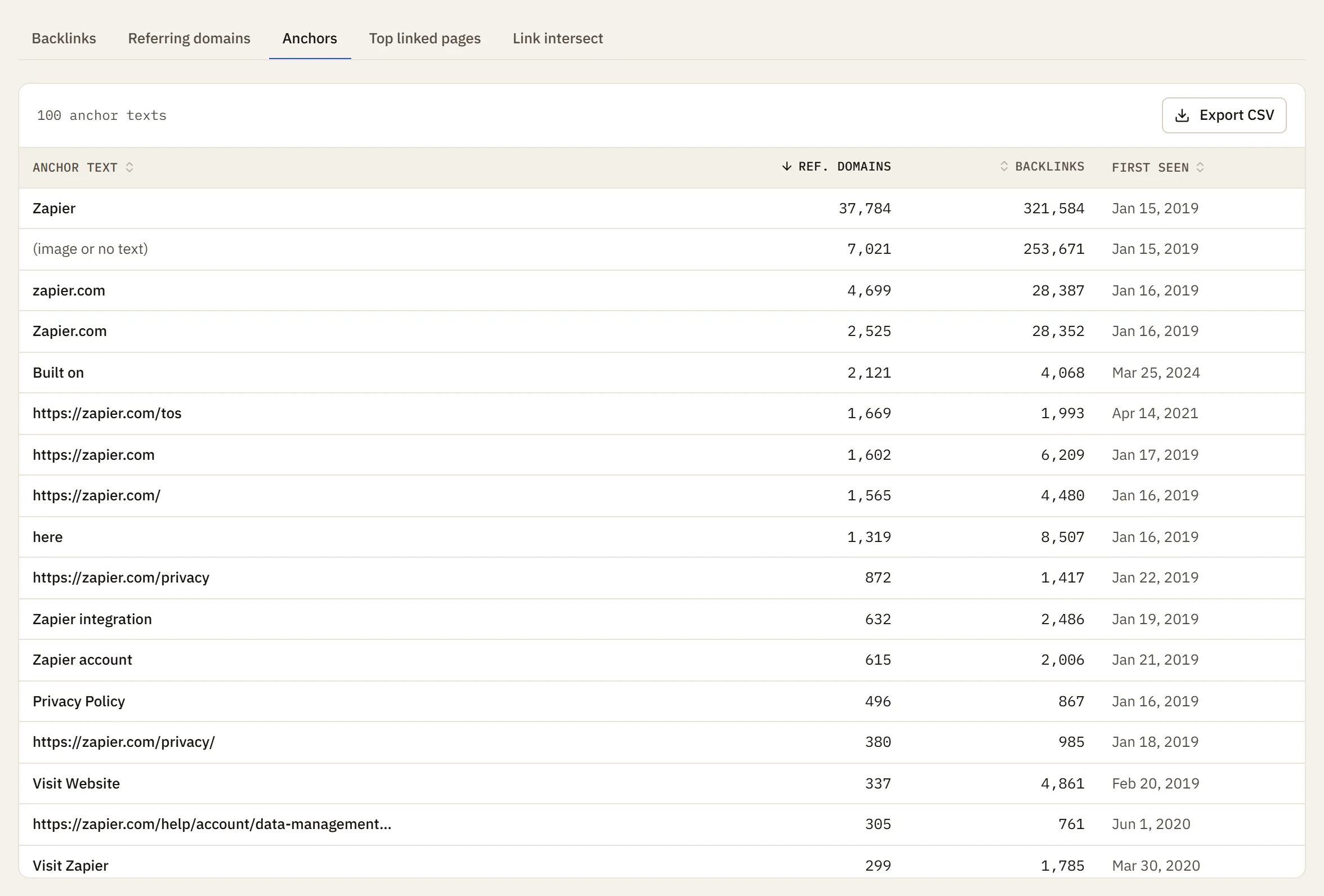This screenshot has height=896, width=1324.
Task: Click the 253,671 backlinks value
Action: 1054,249
